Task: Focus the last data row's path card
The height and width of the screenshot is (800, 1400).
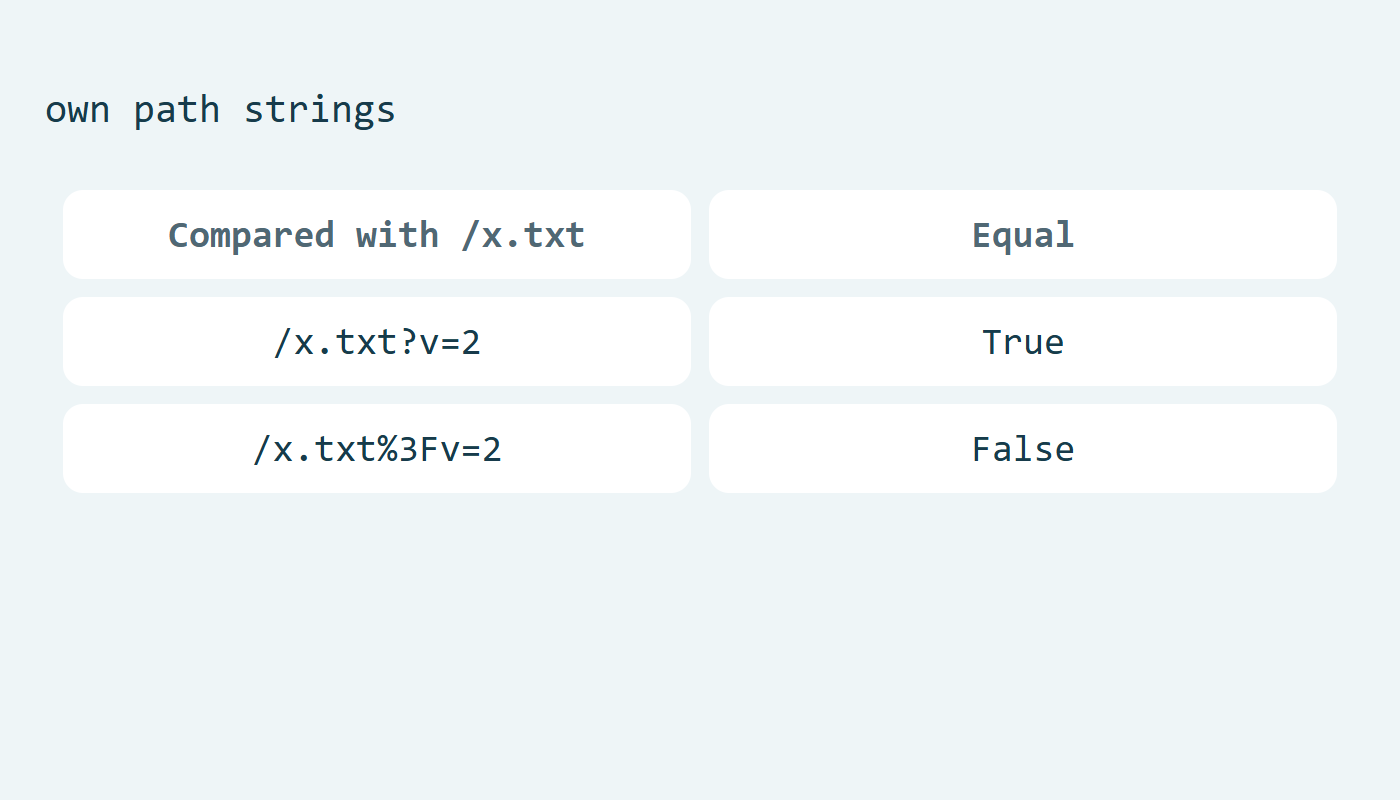Action: coord(377,448)
